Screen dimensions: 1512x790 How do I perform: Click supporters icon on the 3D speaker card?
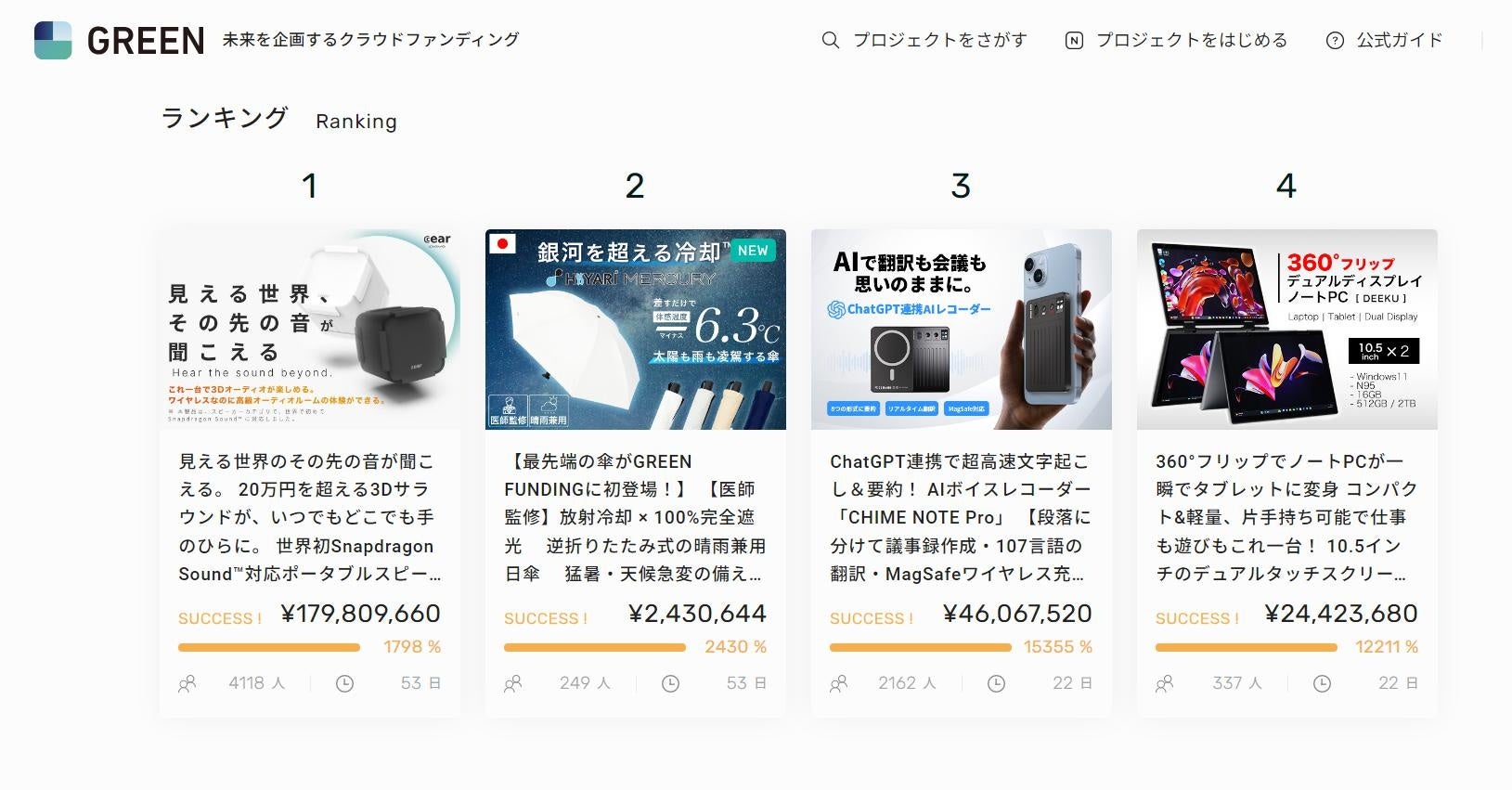point(187,683)
